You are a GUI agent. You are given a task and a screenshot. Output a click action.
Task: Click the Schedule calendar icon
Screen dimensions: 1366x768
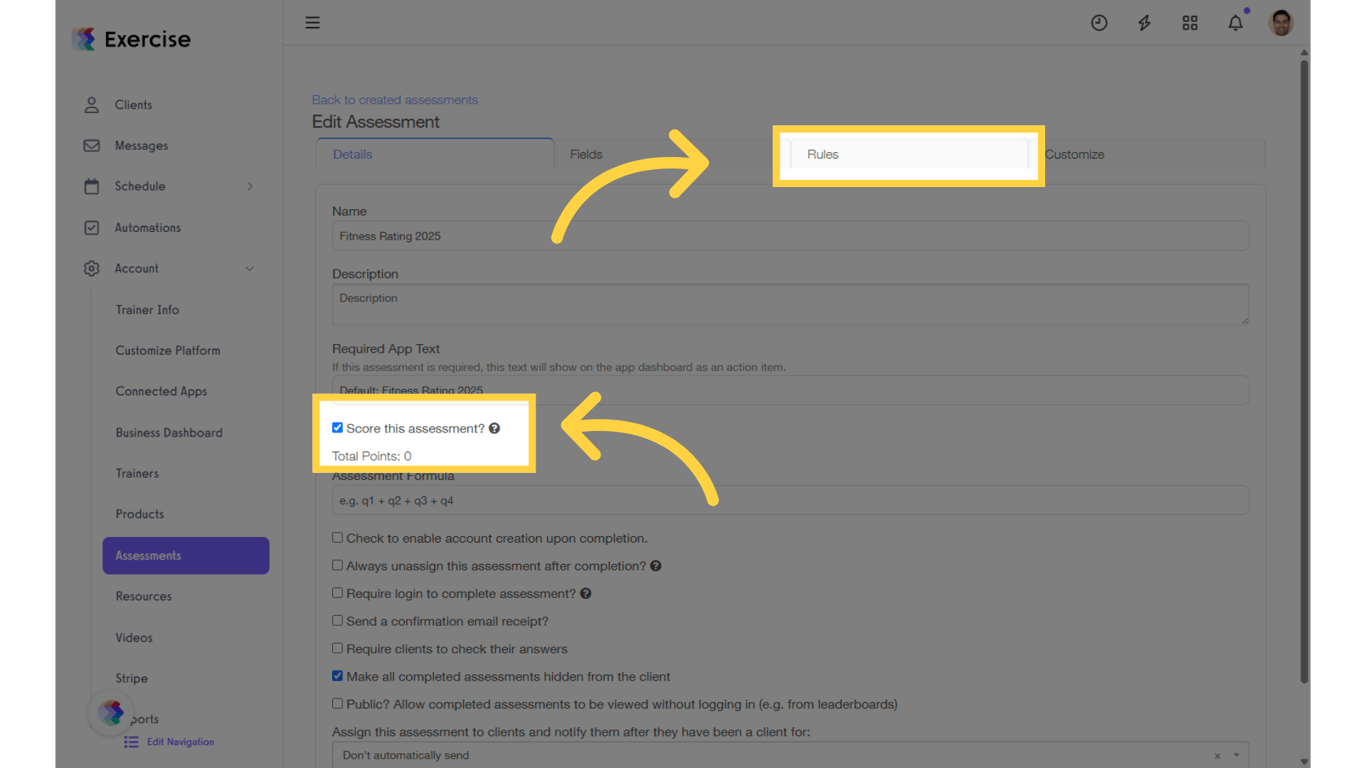(90, 186)
